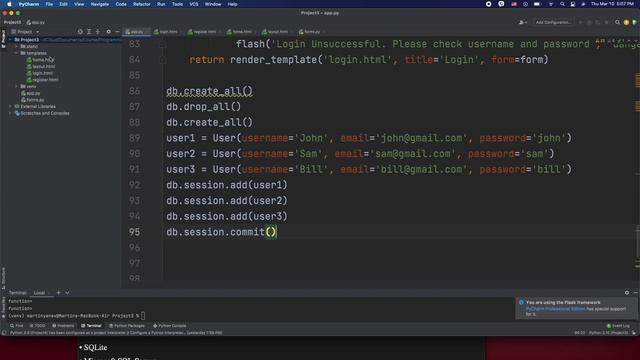Switch to the layout.html editor tab
This screenshot has width=640, height=360.
pyautogui.click(x=277, y=31)
